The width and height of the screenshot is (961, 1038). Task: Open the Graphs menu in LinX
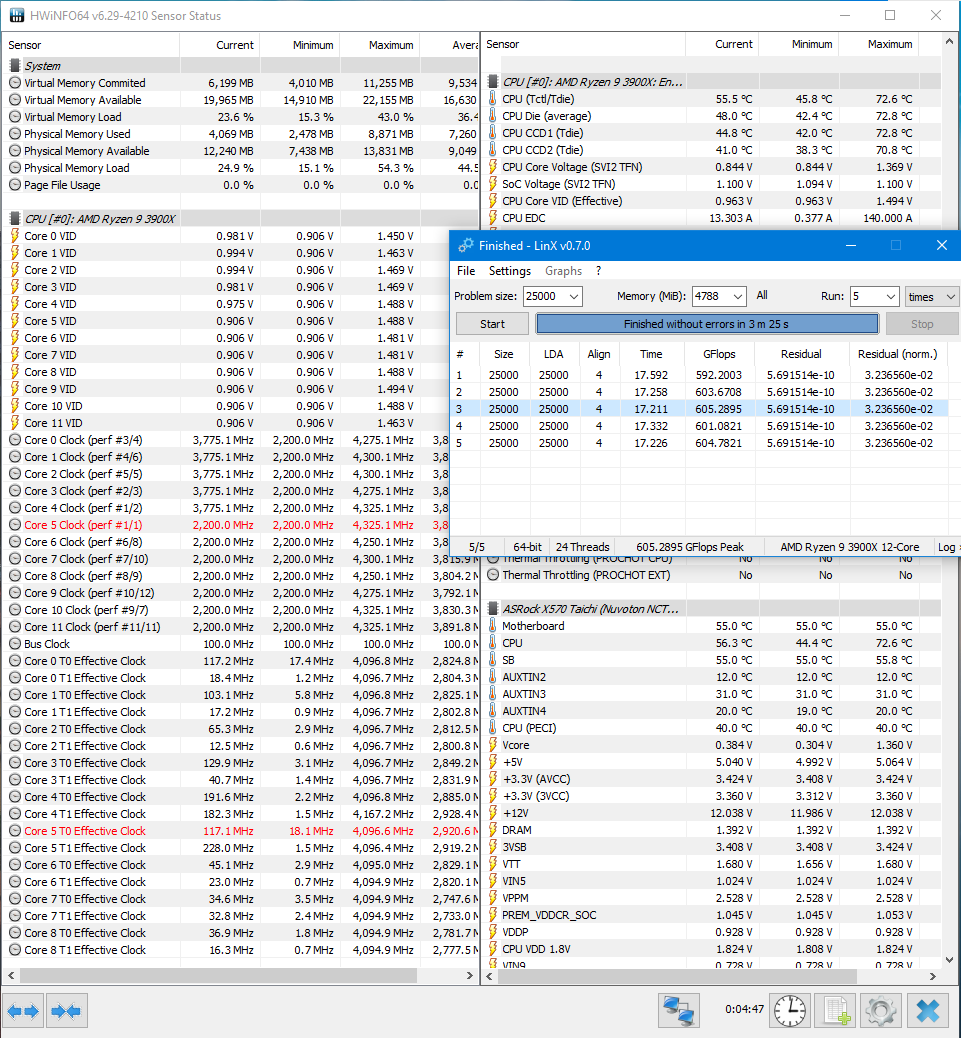[x=563, y=271]
